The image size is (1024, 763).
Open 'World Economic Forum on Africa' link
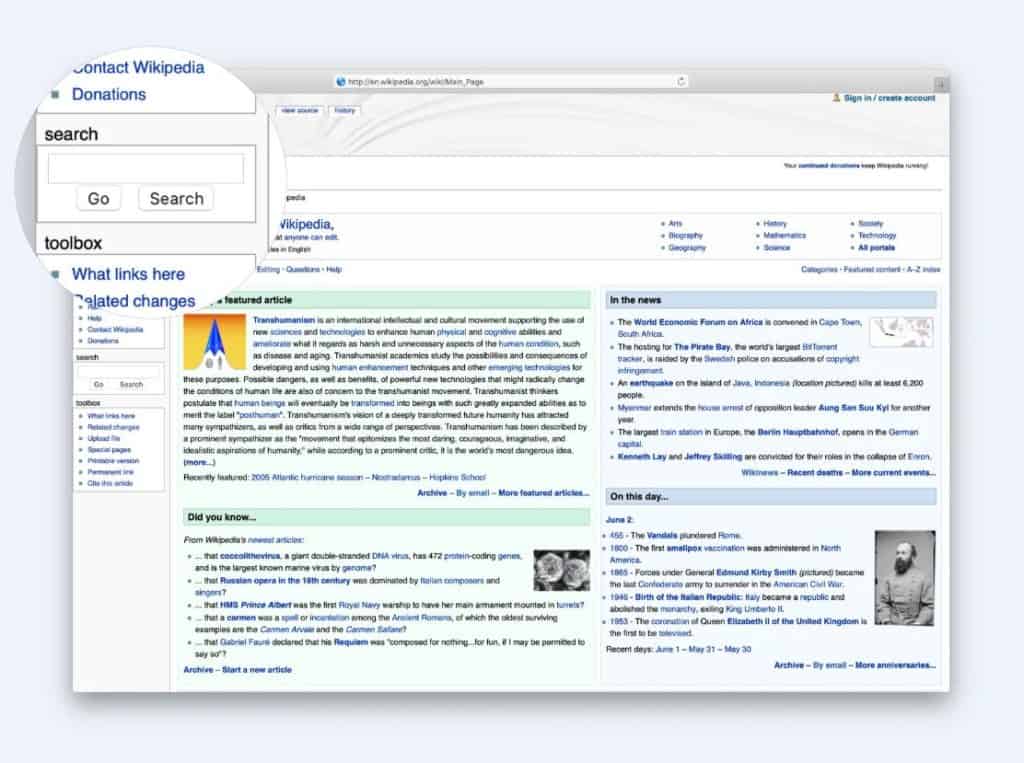pyautogui.click(x=698, y=322)
